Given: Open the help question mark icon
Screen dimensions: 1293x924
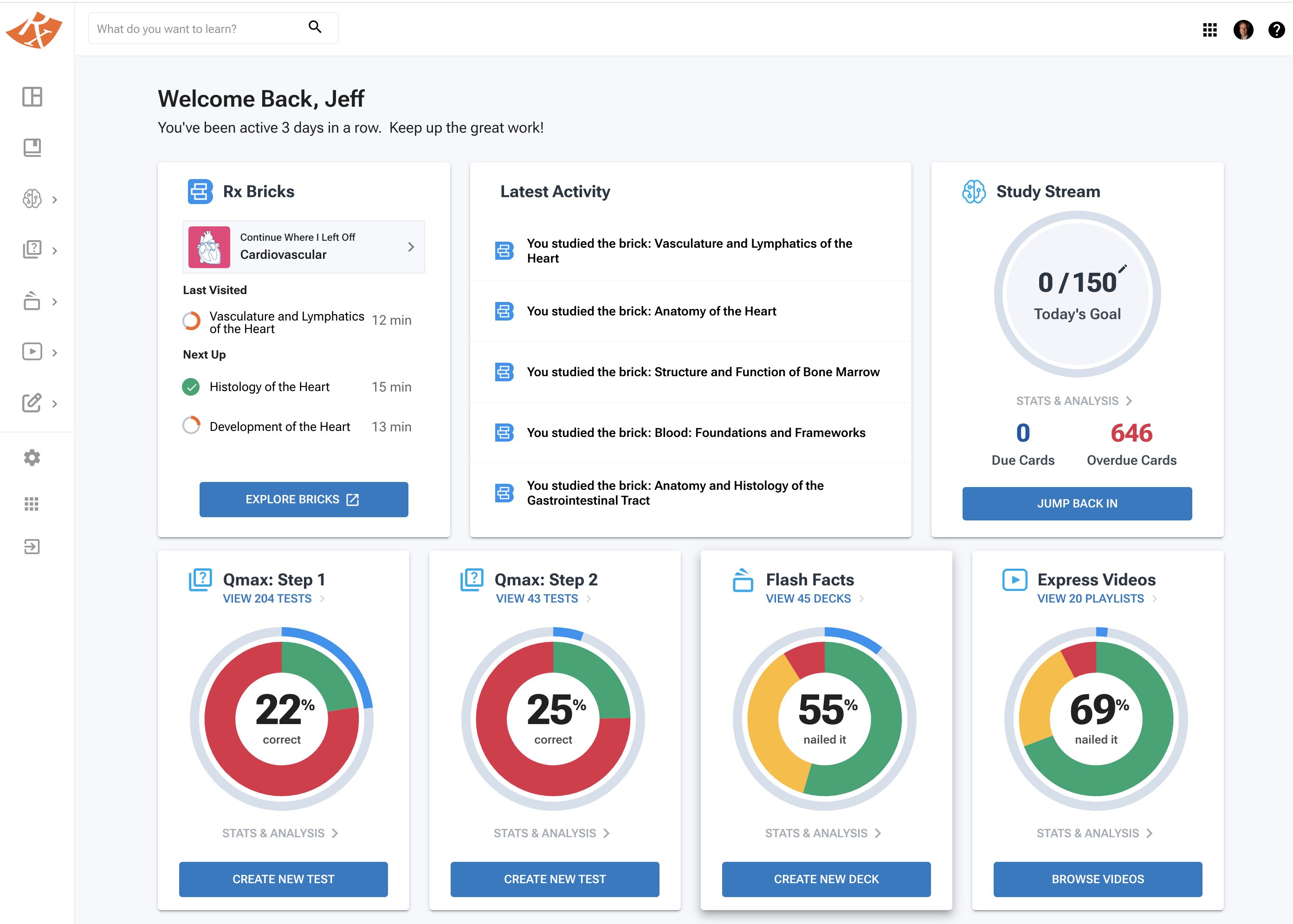Looking at the screenshot, I should coord(1276,30).
